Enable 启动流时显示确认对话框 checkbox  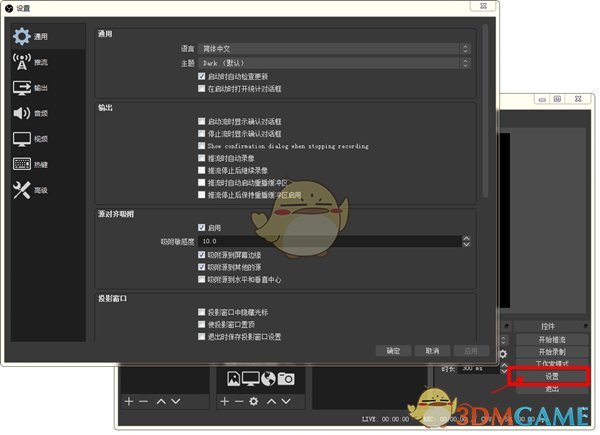pyautogui.click(x=202, y=121)
